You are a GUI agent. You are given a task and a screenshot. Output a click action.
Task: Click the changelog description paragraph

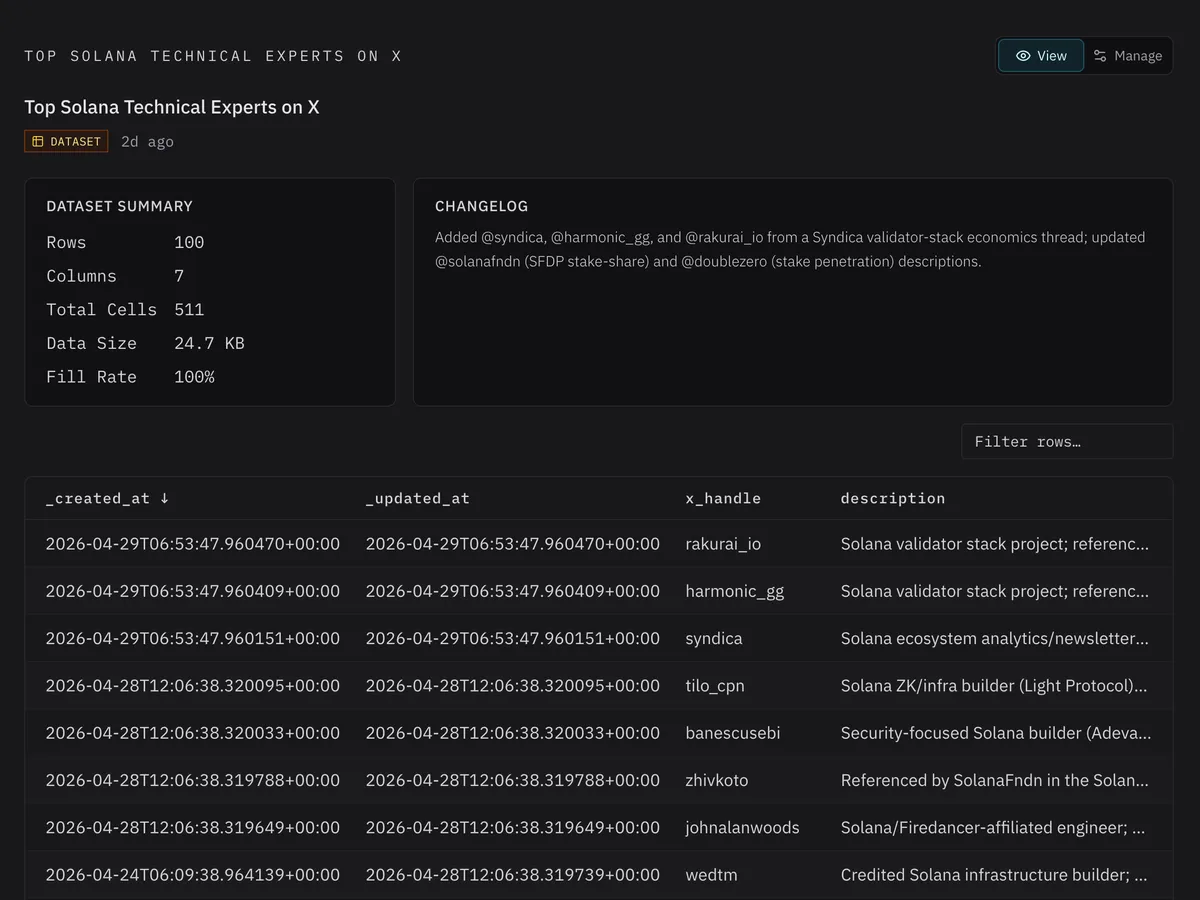point(790,249)
